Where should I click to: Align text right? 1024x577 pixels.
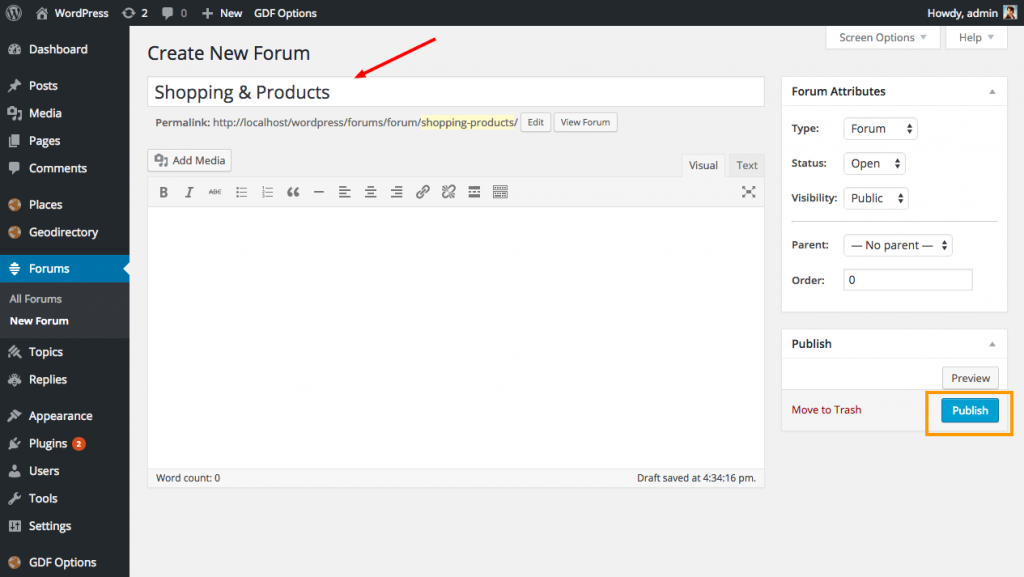coord(396,192)
